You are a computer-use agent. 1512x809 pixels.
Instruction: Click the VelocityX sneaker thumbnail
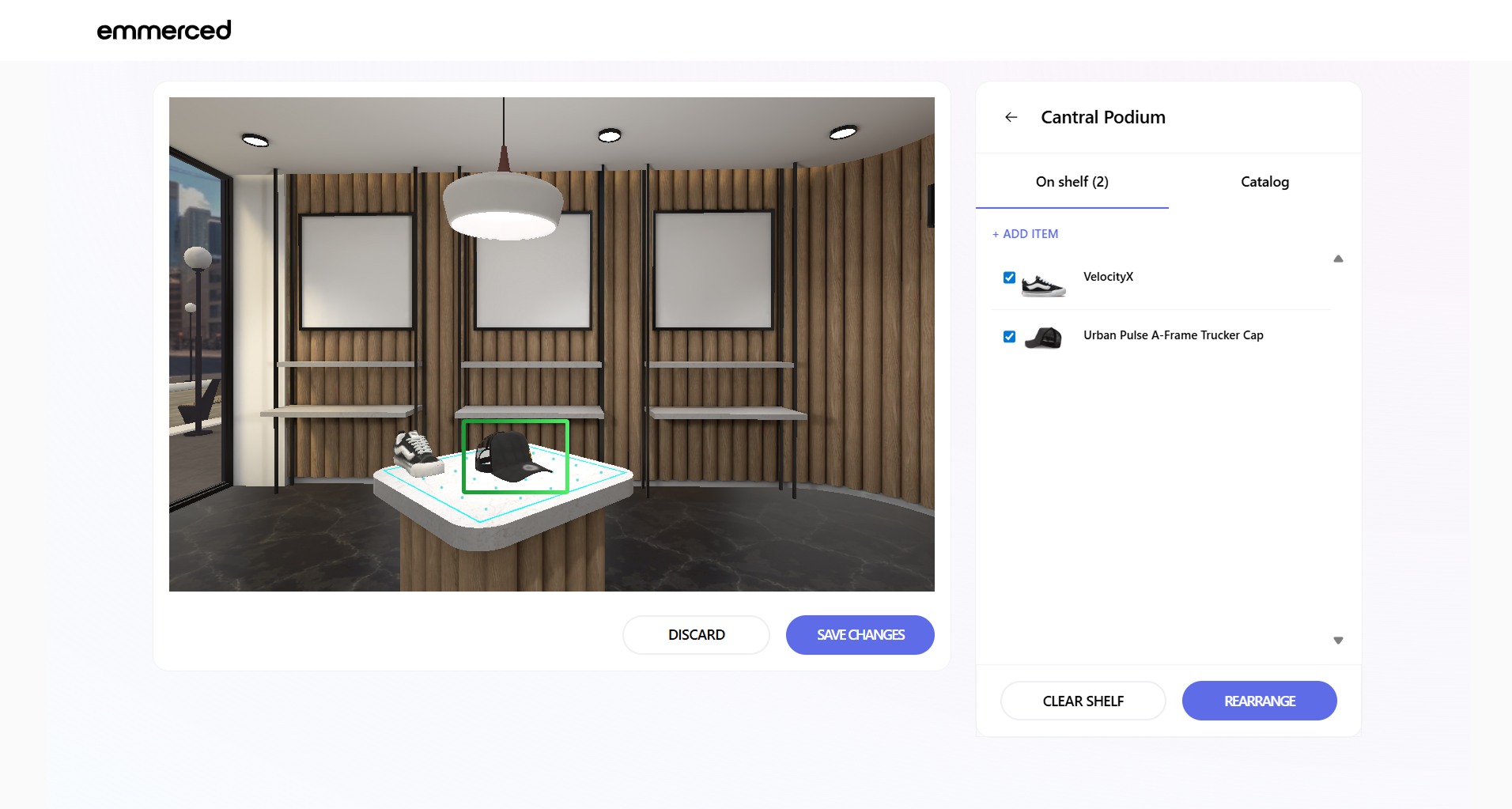point(1043,285)
